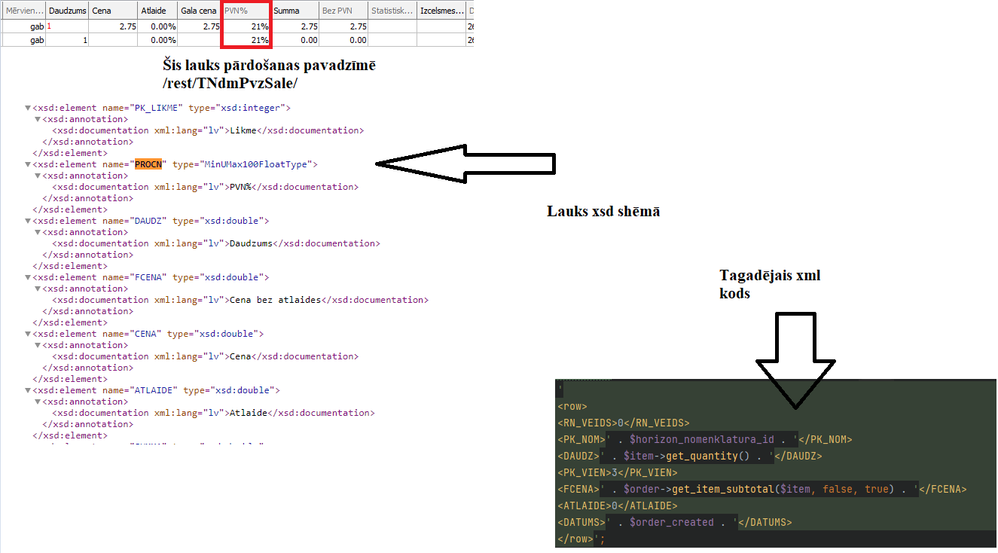Sort by the Mērvien... column header

24,11
